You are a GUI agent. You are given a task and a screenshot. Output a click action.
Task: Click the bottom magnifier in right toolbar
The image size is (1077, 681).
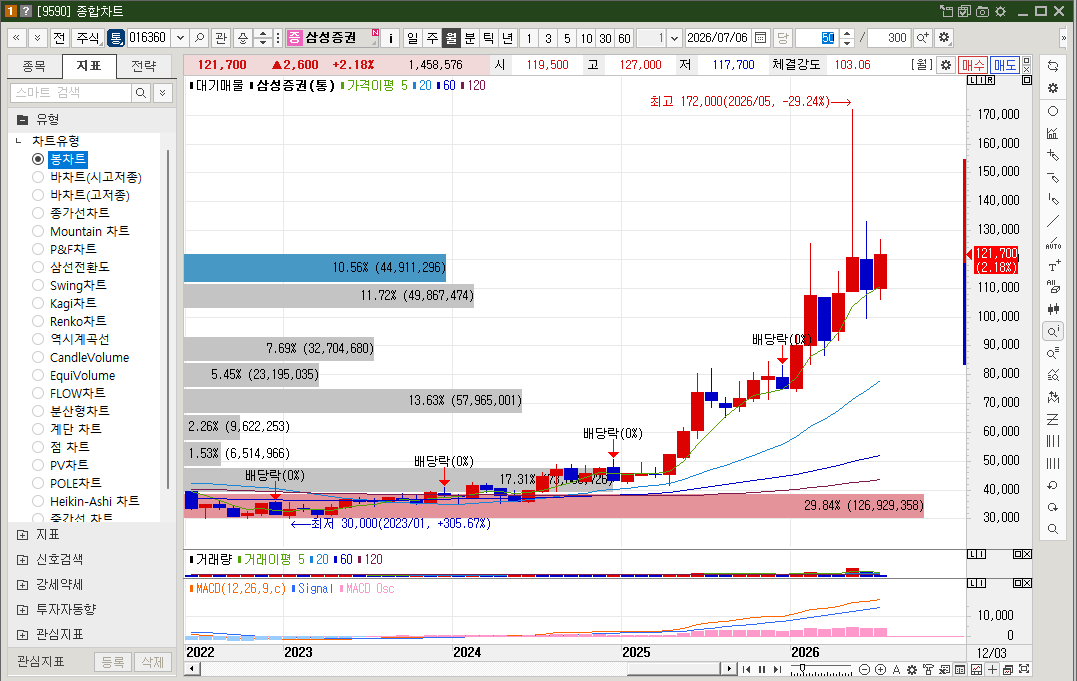click(x=1053, y=529)
